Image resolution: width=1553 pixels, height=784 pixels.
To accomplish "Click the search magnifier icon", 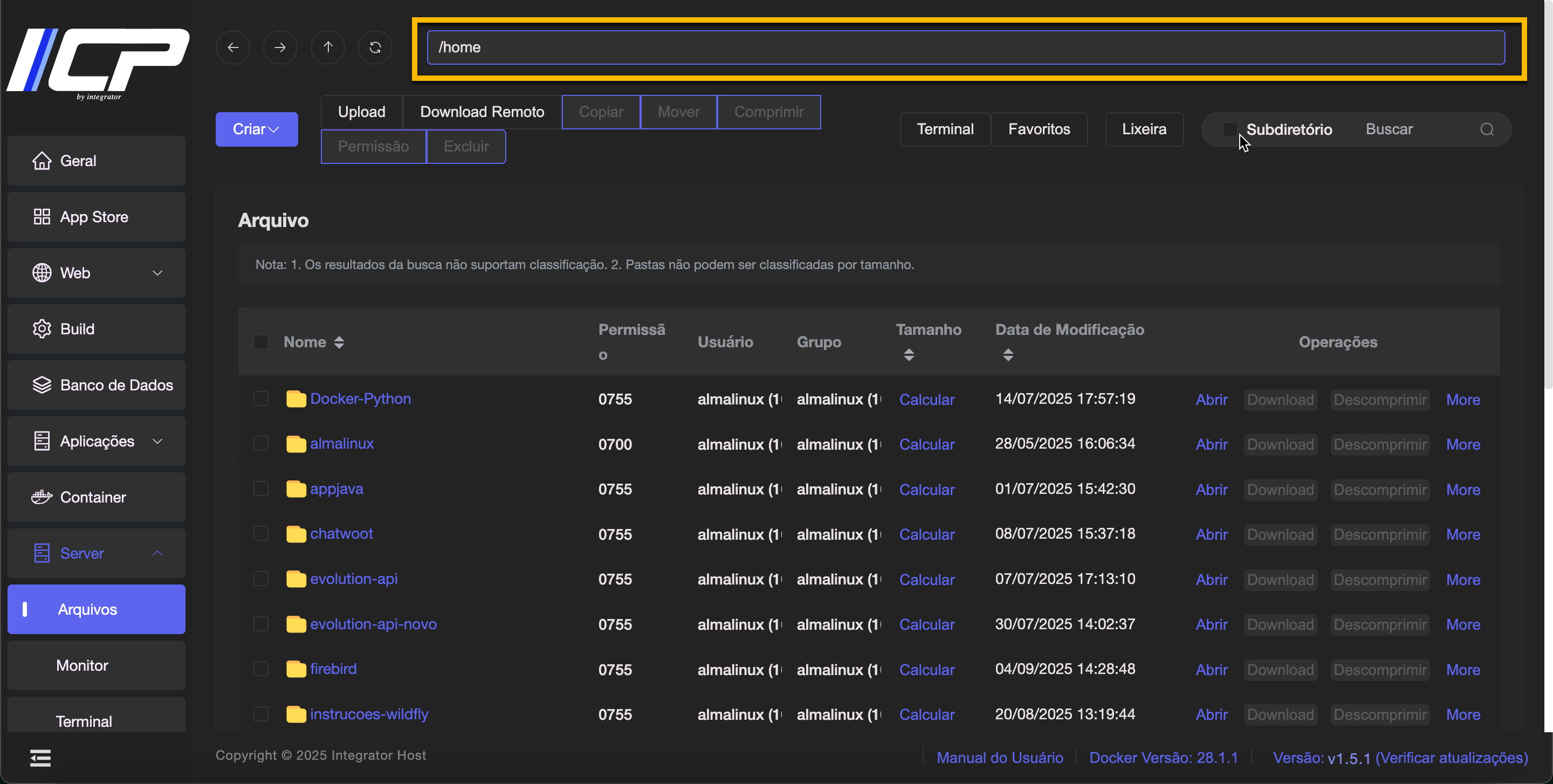I will click(x=1487, y=129).
